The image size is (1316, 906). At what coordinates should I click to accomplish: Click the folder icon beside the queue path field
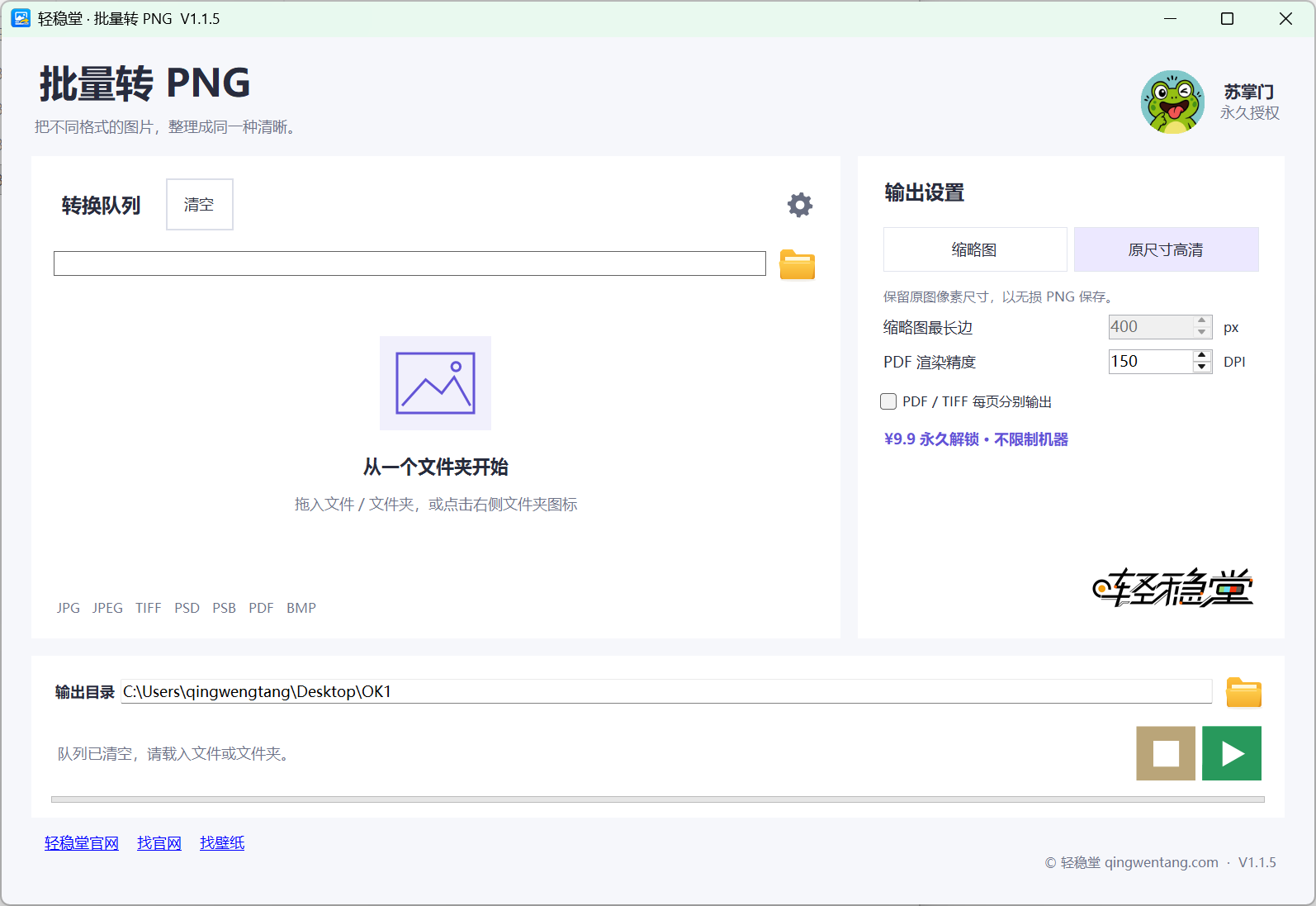point(798,264)
